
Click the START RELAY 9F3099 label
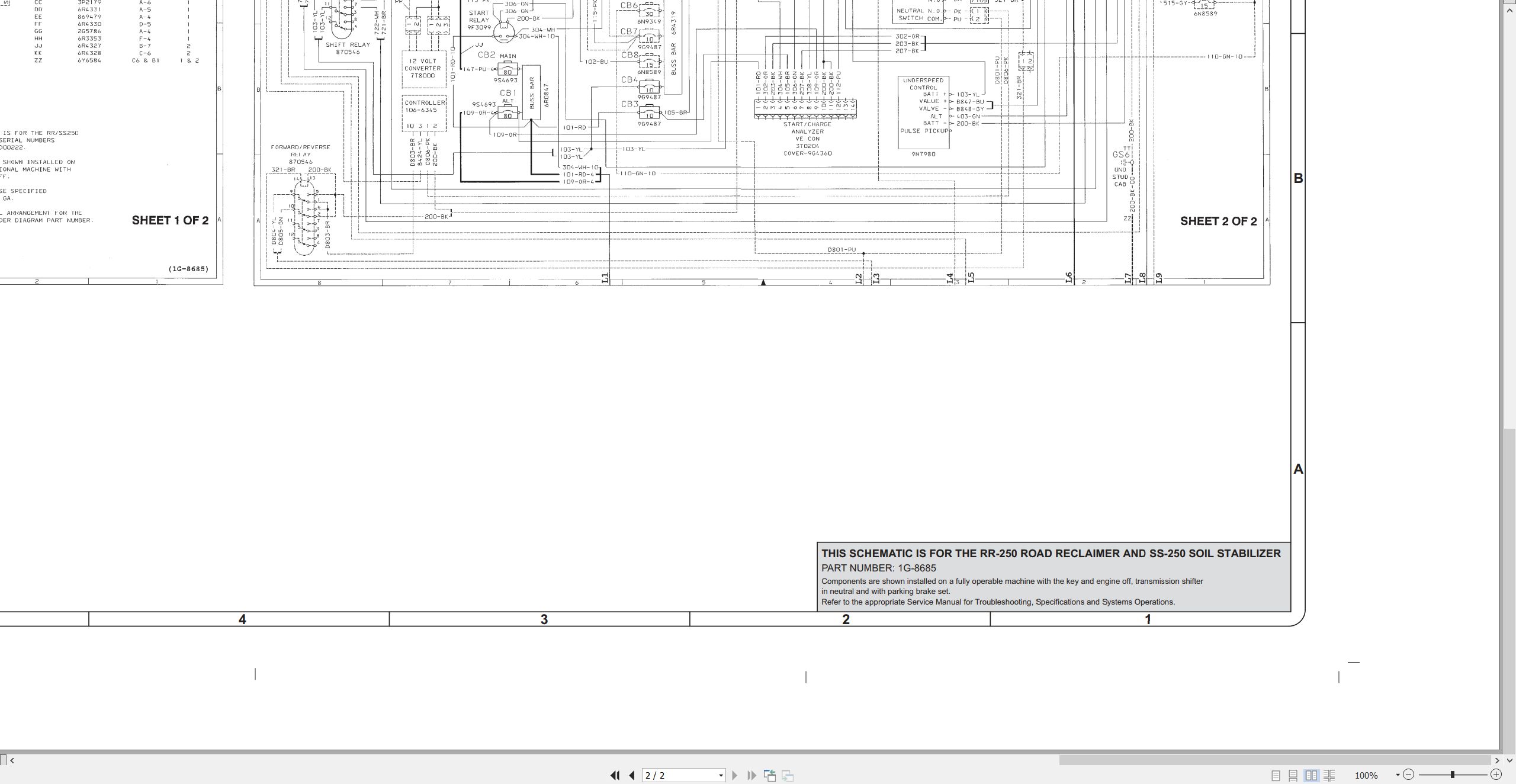(478, 20)
